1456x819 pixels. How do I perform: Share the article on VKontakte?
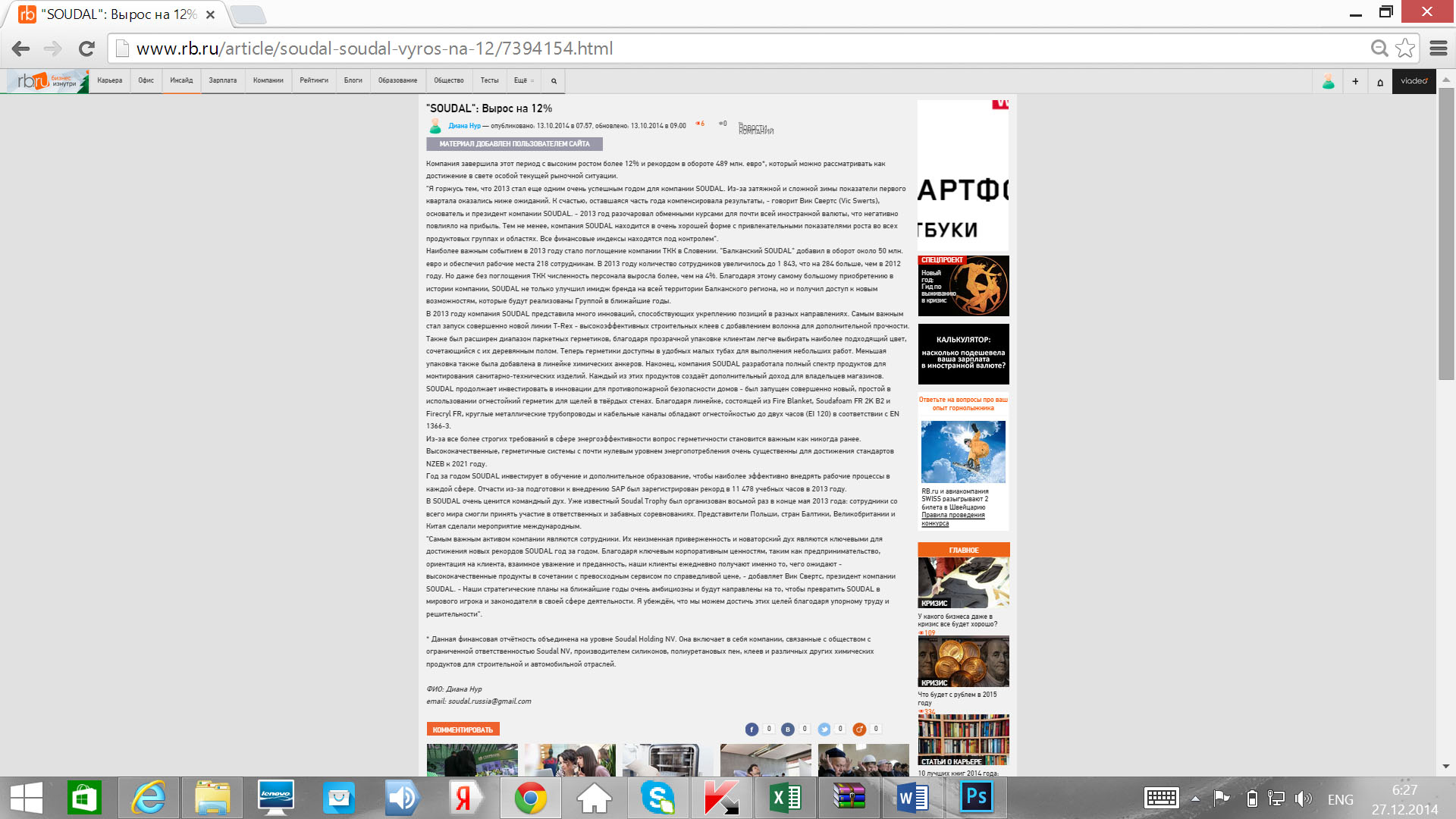(x=788, y=730)
